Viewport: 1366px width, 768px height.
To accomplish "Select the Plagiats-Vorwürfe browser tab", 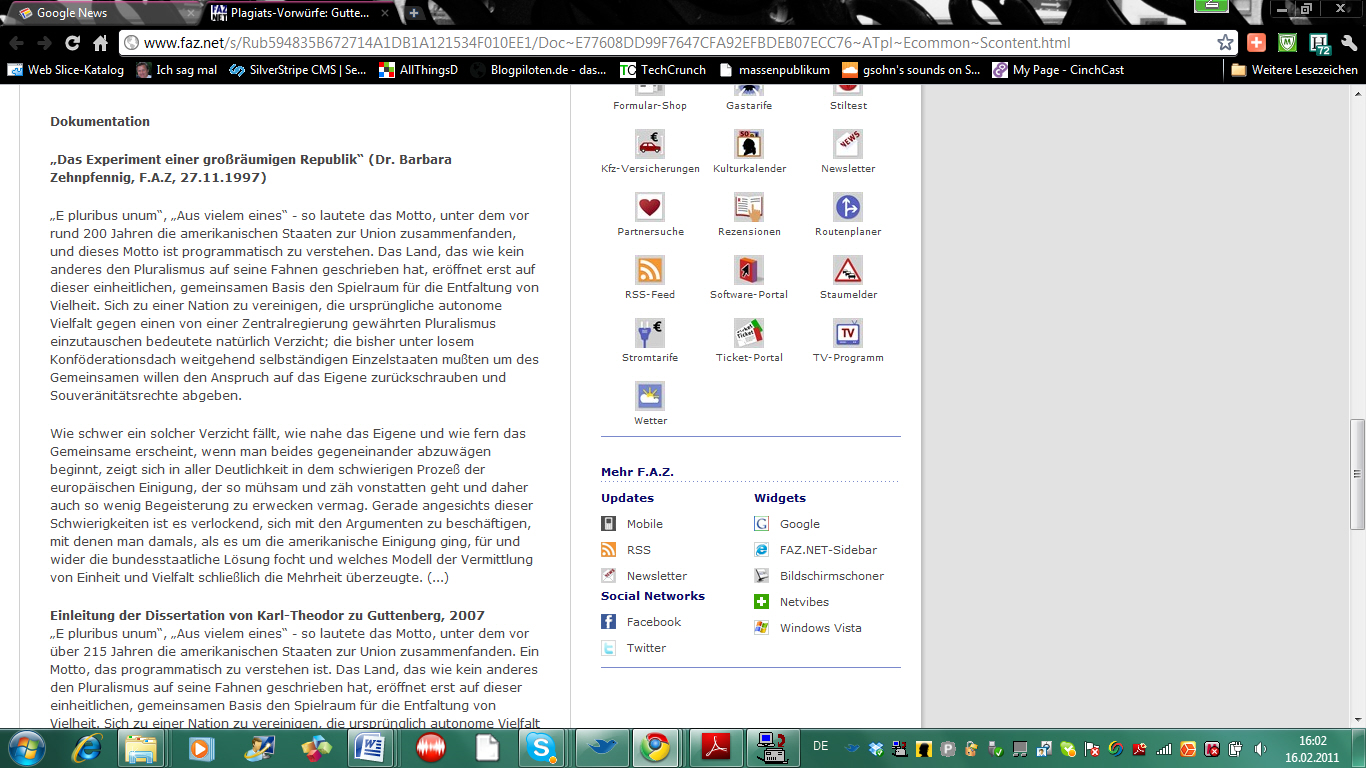I will pyautogui.click(x=300, y=13).
